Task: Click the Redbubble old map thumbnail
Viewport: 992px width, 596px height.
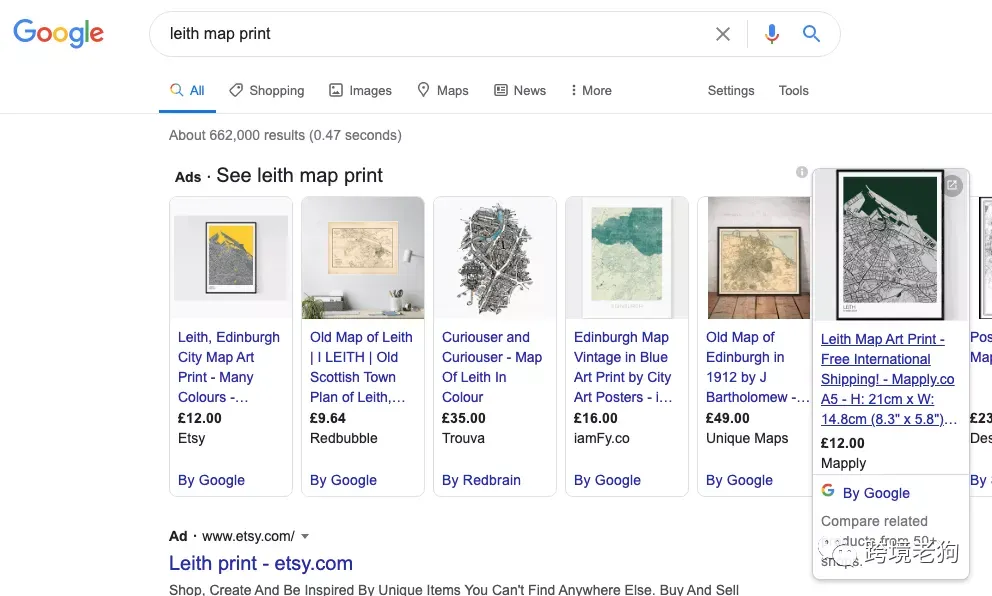Action: (363, 258)
